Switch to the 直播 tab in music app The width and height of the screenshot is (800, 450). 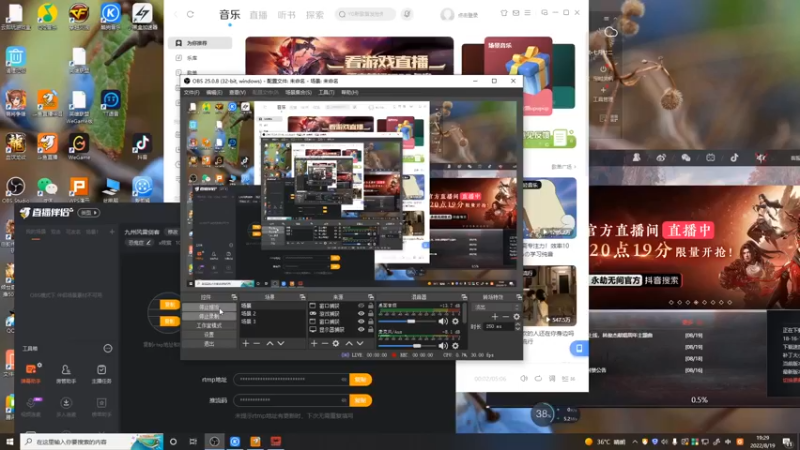258,15
